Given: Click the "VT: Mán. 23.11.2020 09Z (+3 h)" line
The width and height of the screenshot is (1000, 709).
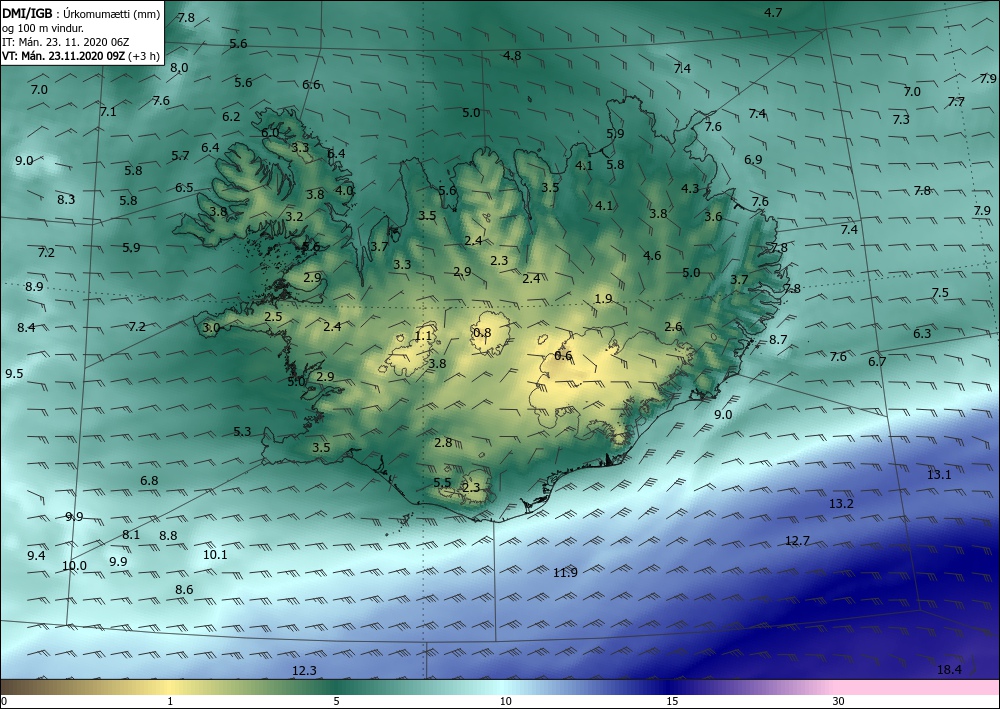Looking at the screenshot, I should pyautogui.click(x=81, y=56).
